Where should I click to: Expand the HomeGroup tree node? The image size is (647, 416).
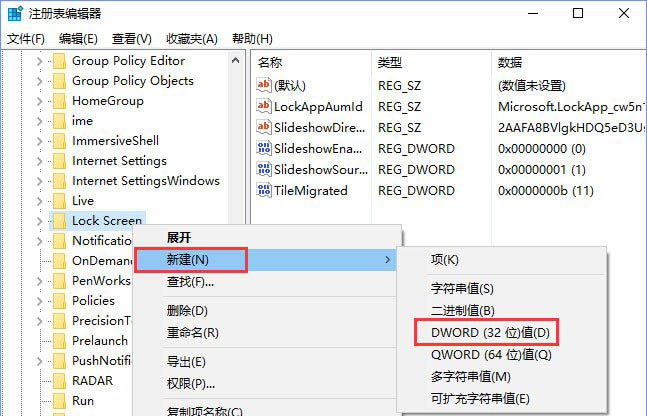[39, 101]
